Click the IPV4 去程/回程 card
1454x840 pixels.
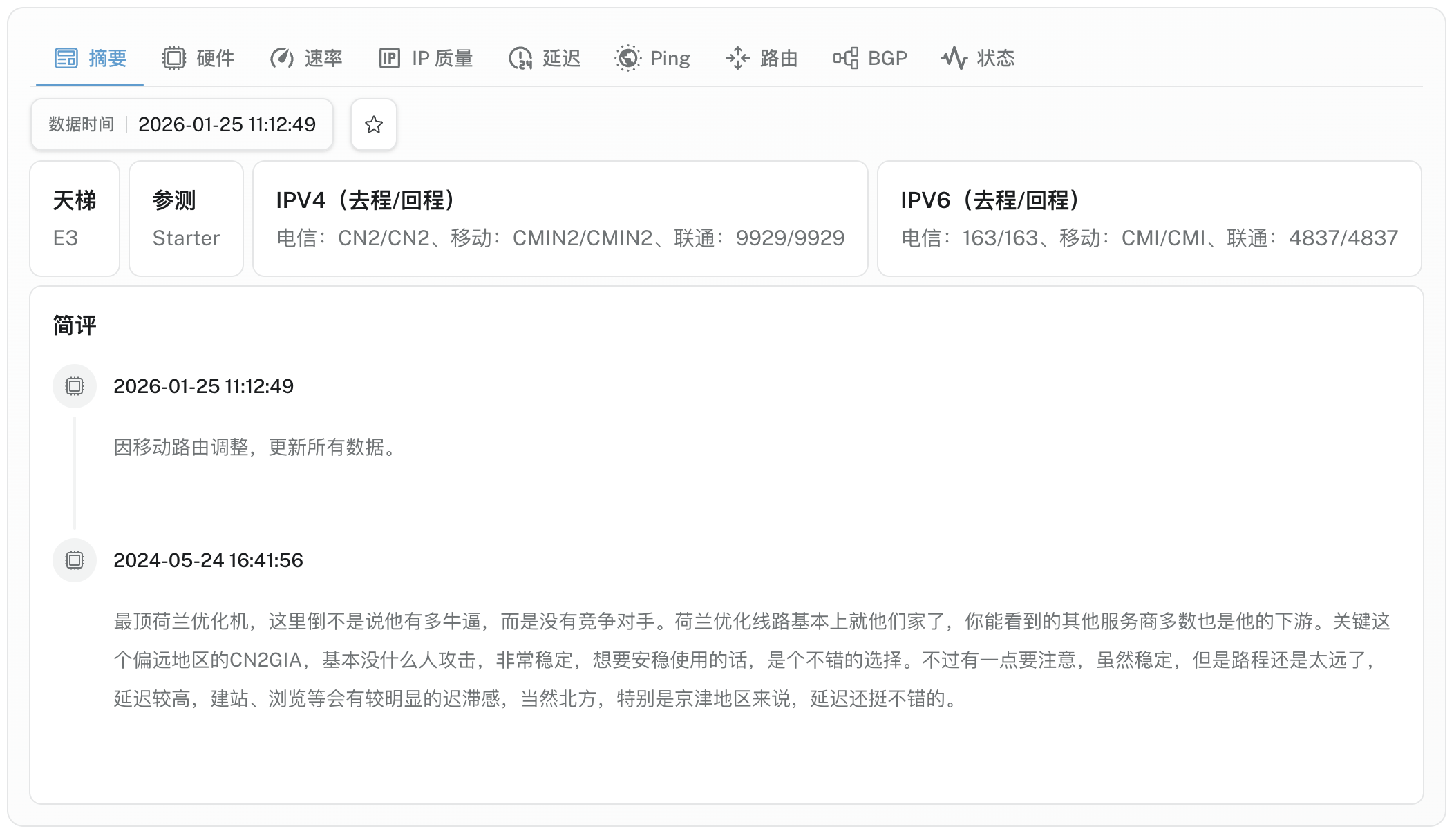click(x=560, y=218)
